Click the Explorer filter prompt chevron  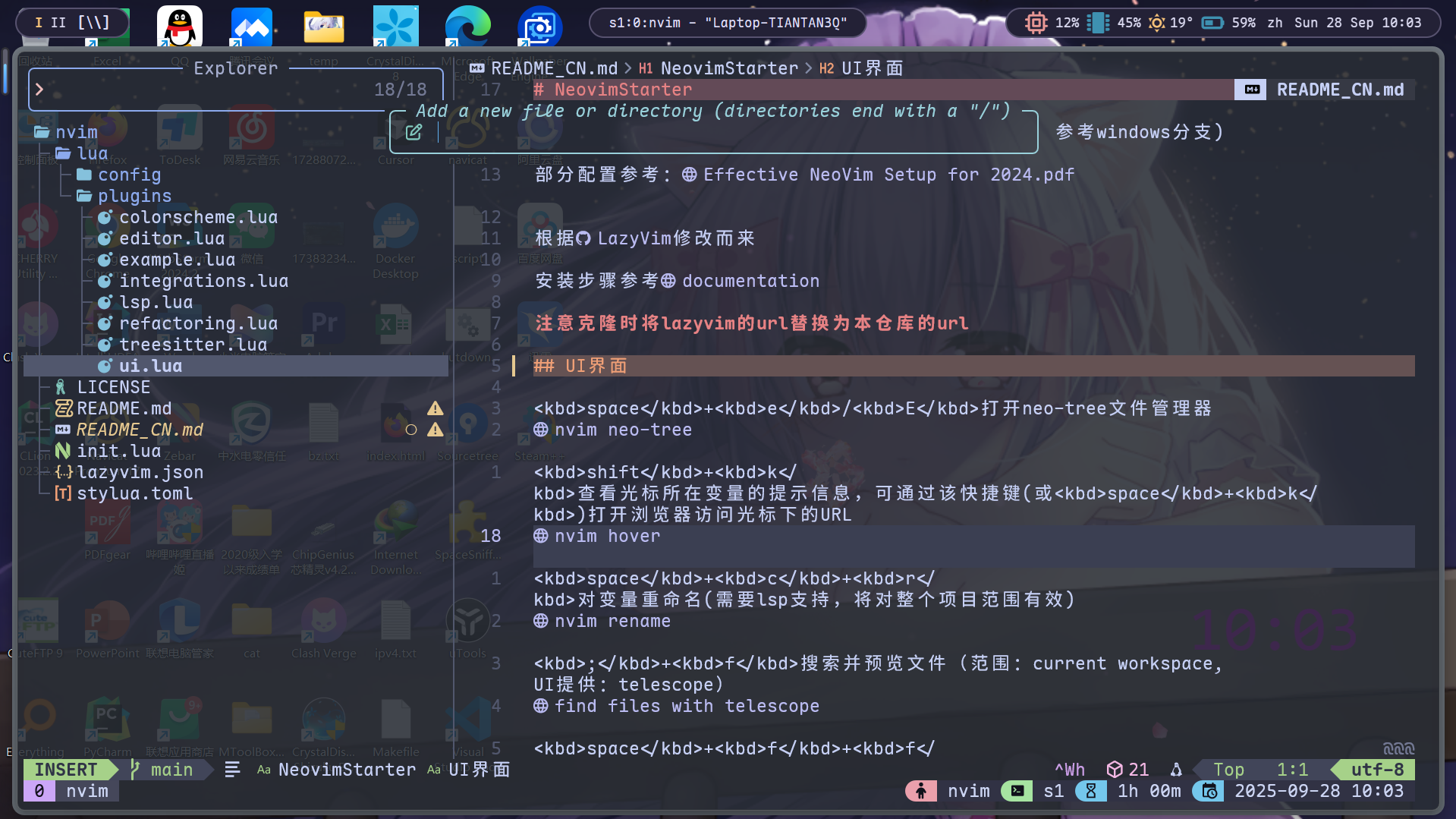pyautogui.click(x=39, y=90)
